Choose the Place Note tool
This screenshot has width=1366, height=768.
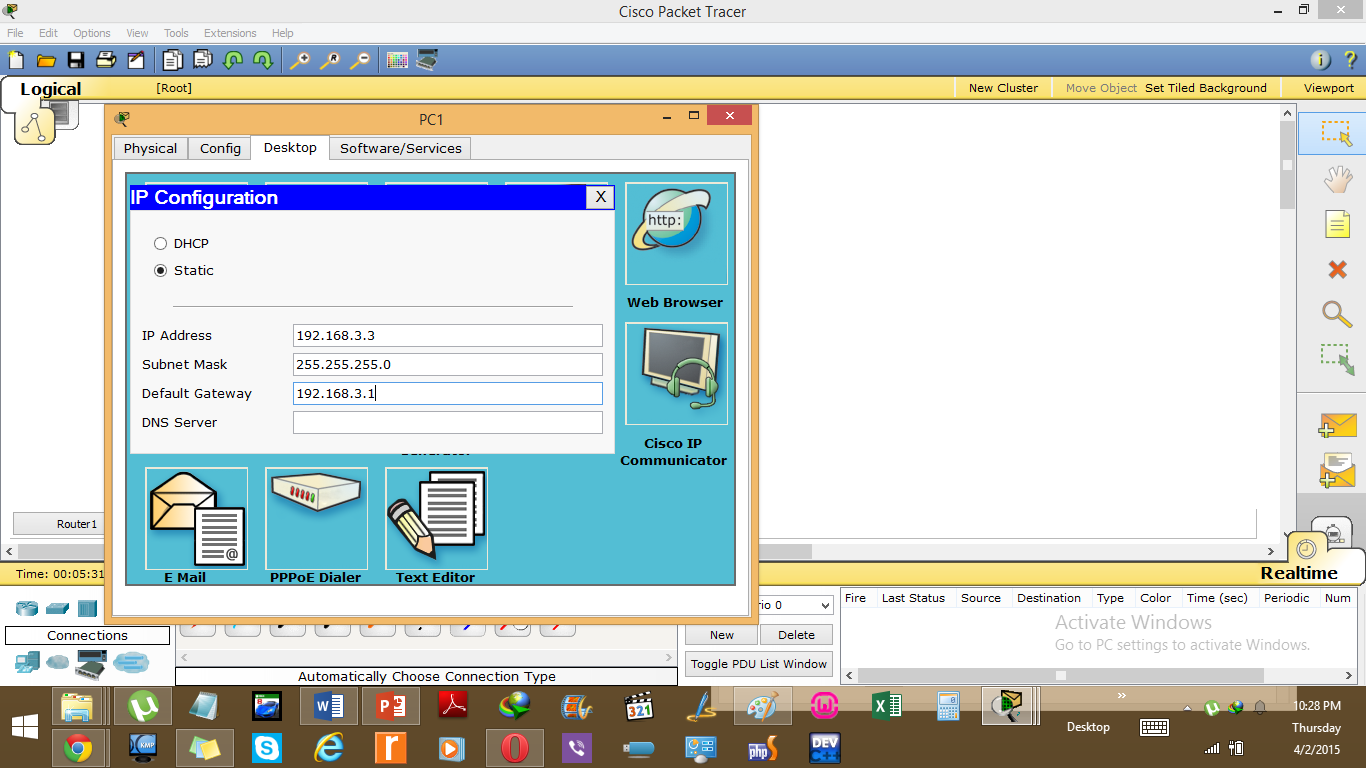tap(1337, 224)
